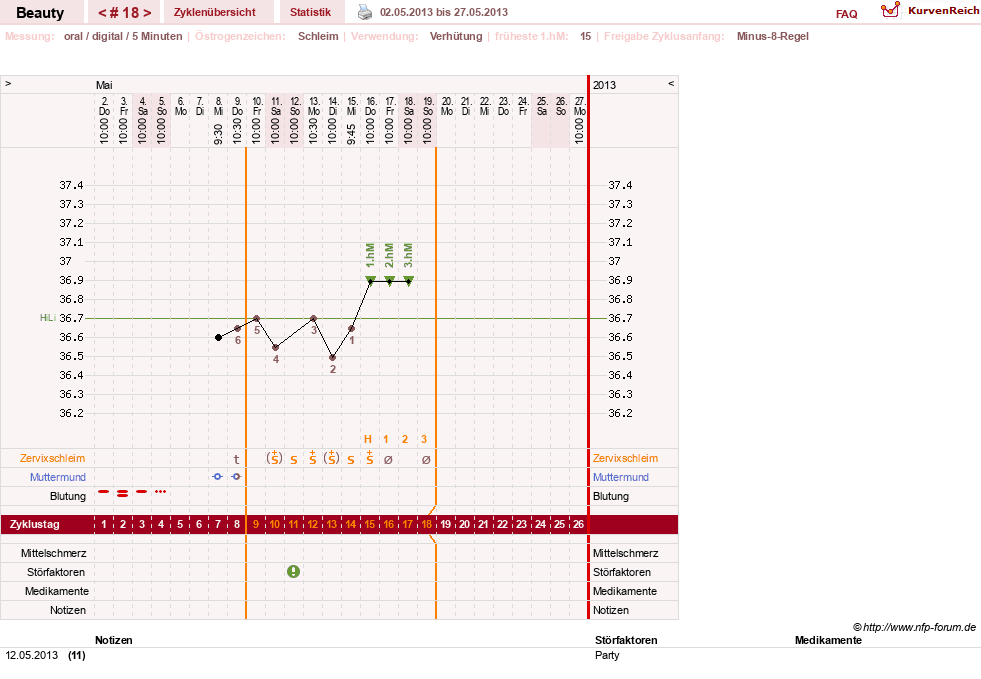
Task: Click the green Störfaktoren exclamation icon
Action: (x=293, y=571)
